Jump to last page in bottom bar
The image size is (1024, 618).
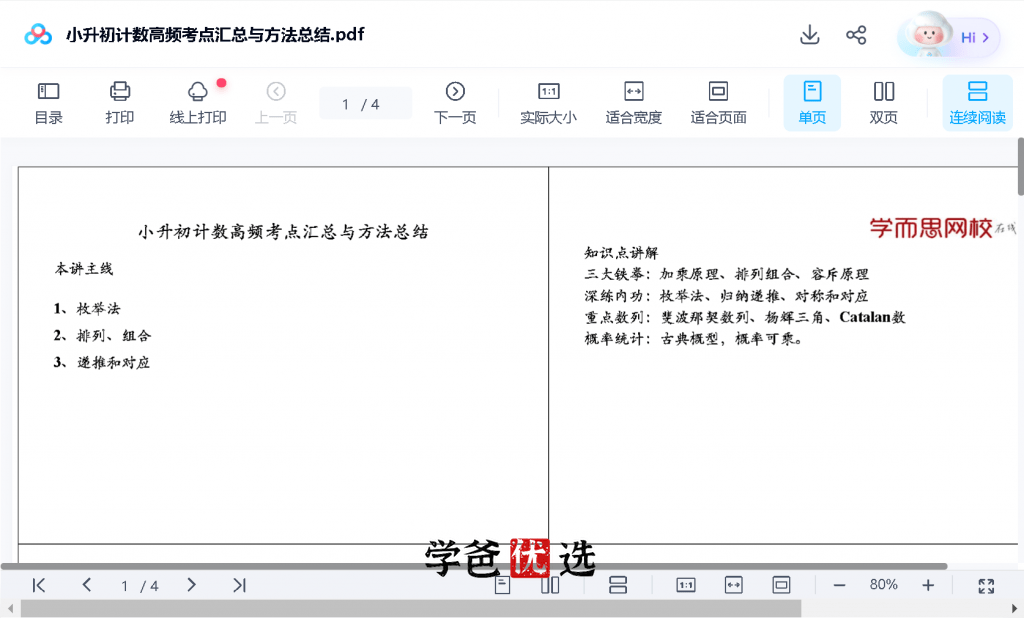pos(240,585)
